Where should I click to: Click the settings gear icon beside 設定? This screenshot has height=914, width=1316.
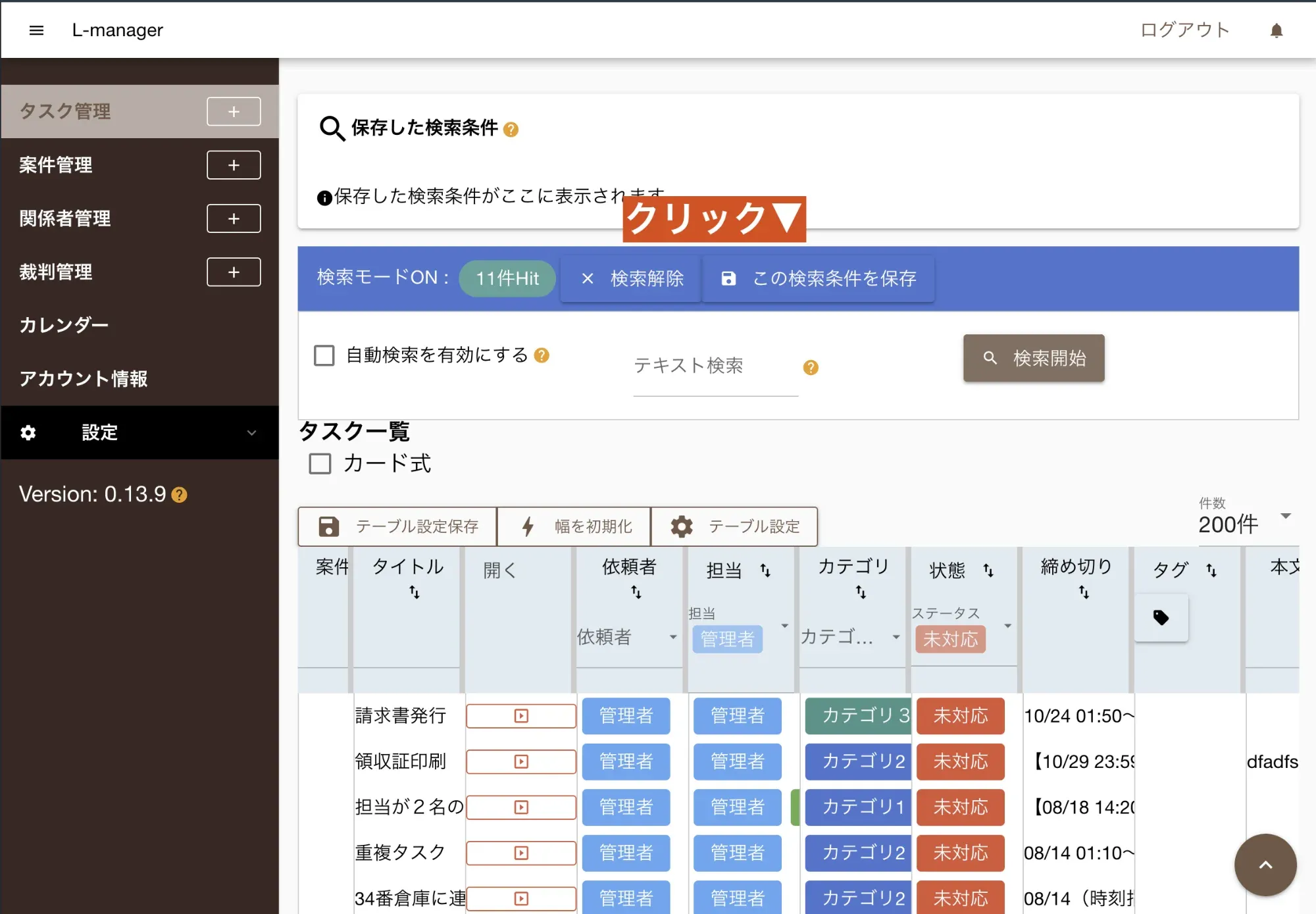click(28, 433)
